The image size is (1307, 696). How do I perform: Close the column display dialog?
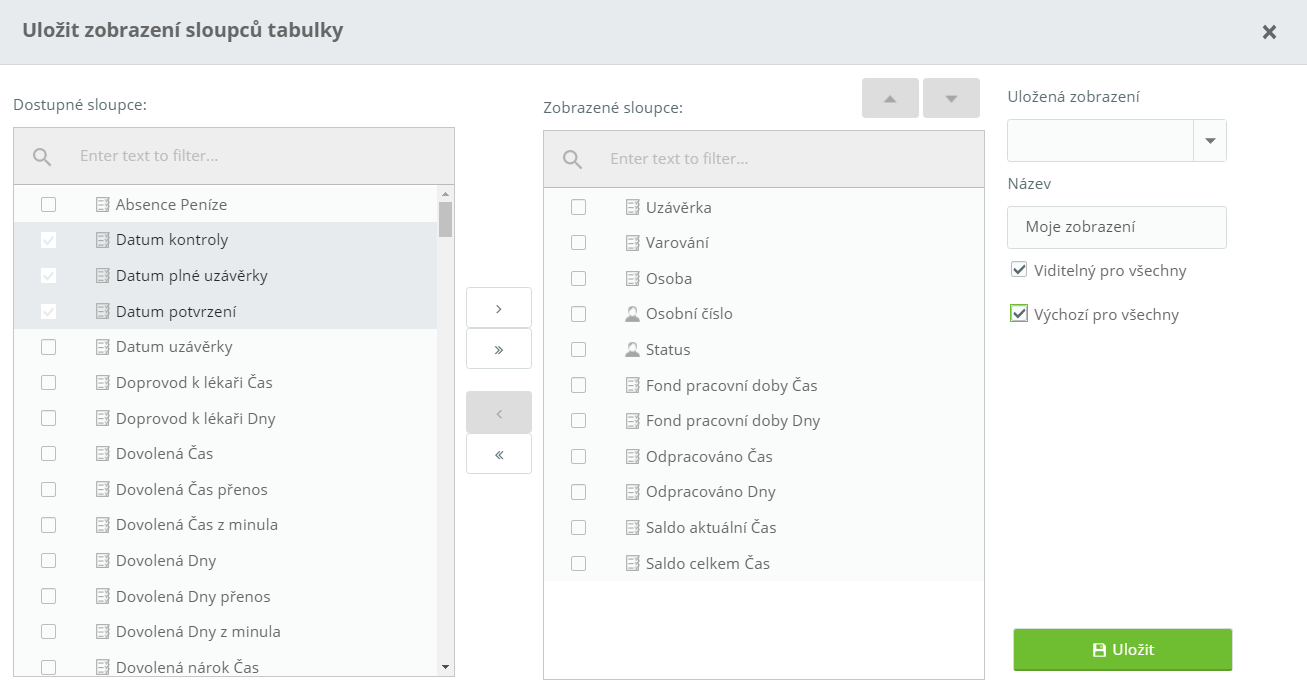coord(1269,32)
